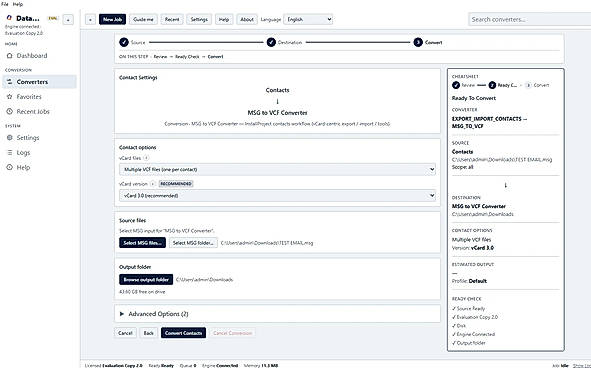591x368 pixels.
Task: Open the vCard files dropdown
Action: [x=277, y=170]
